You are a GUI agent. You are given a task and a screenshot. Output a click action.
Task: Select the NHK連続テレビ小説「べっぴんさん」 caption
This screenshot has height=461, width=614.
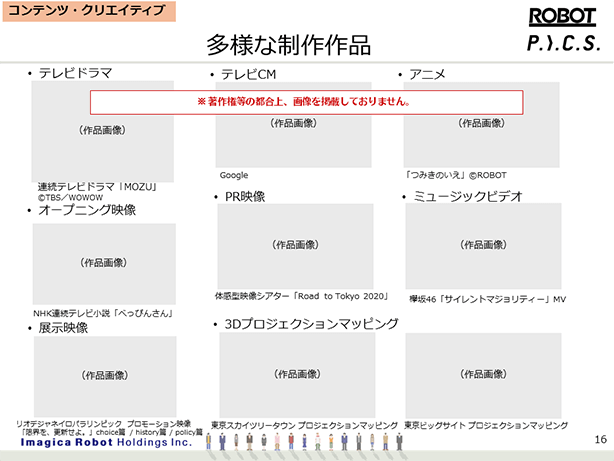(103, 313)
